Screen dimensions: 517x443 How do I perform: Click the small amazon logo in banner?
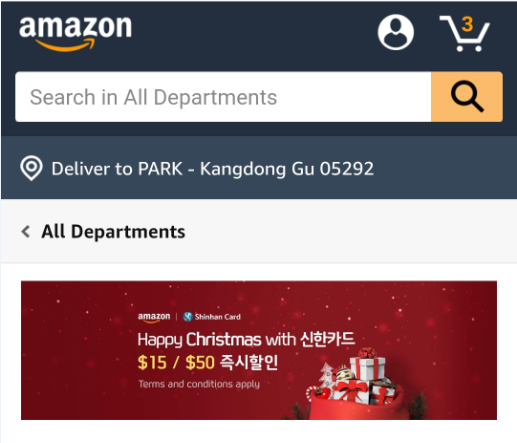click(154, 317)
